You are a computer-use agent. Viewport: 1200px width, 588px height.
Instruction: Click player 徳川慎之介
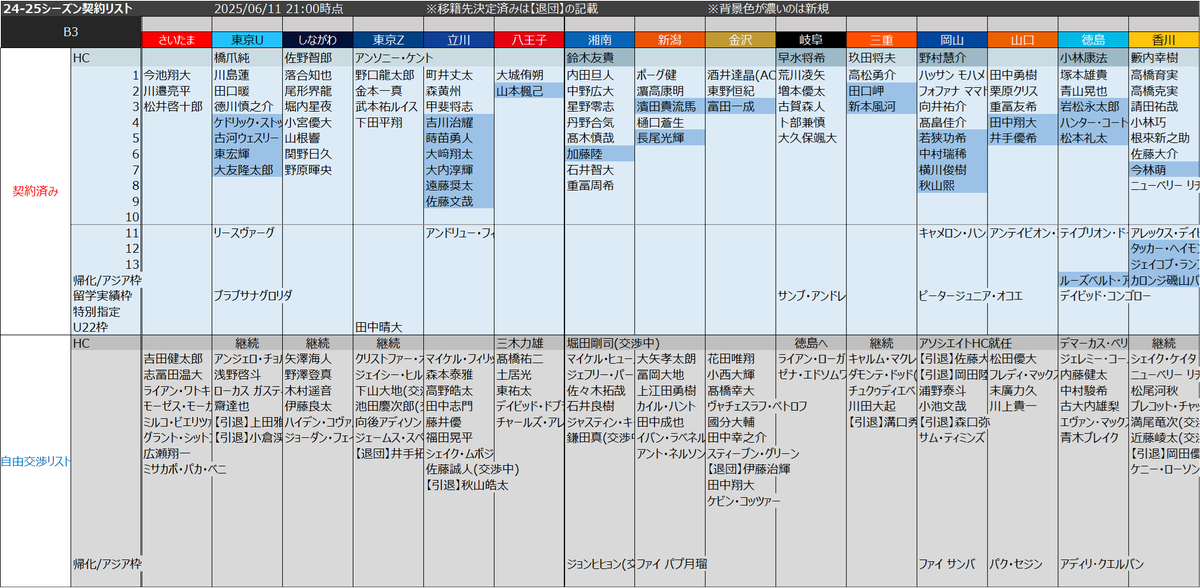243,105
